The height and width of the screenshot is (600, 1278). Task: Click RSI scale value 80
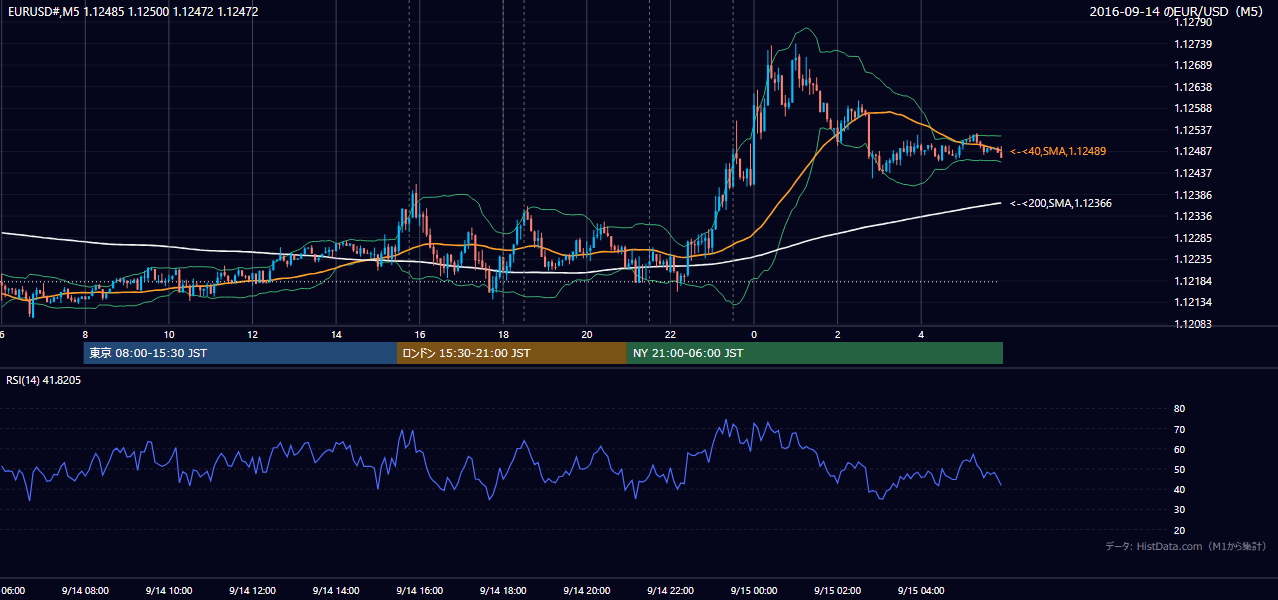point(1179,409)
